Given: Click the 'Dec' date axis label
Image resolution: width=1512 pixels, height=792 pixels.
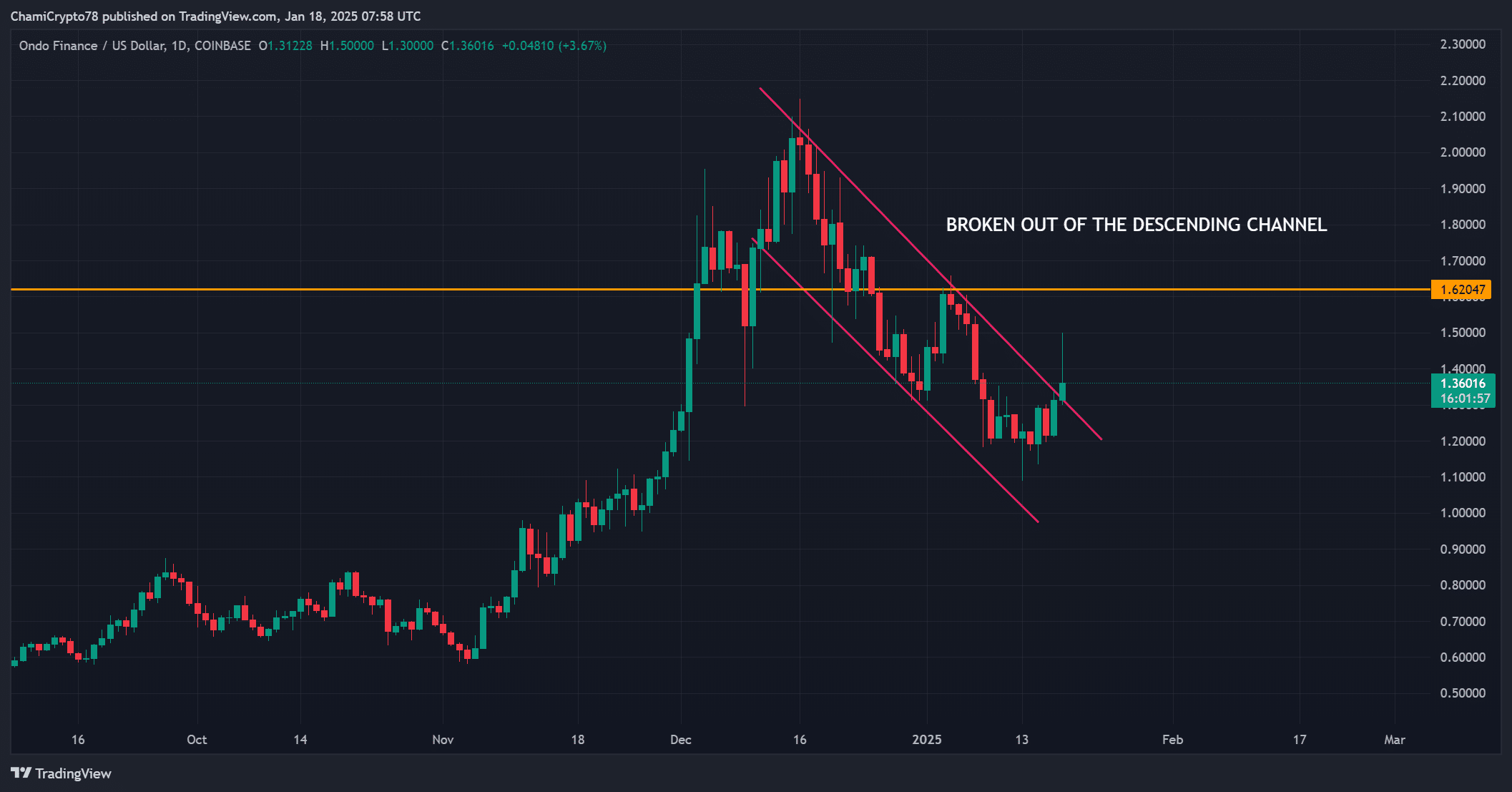Looking at the screenshot, I should pyautogui.click(x=681, y=740).
